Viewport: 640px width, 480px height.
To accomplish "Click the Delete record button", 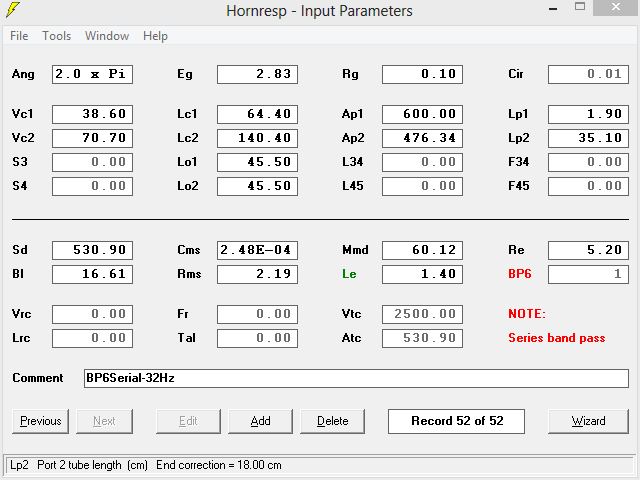I will tap(333, 421).
